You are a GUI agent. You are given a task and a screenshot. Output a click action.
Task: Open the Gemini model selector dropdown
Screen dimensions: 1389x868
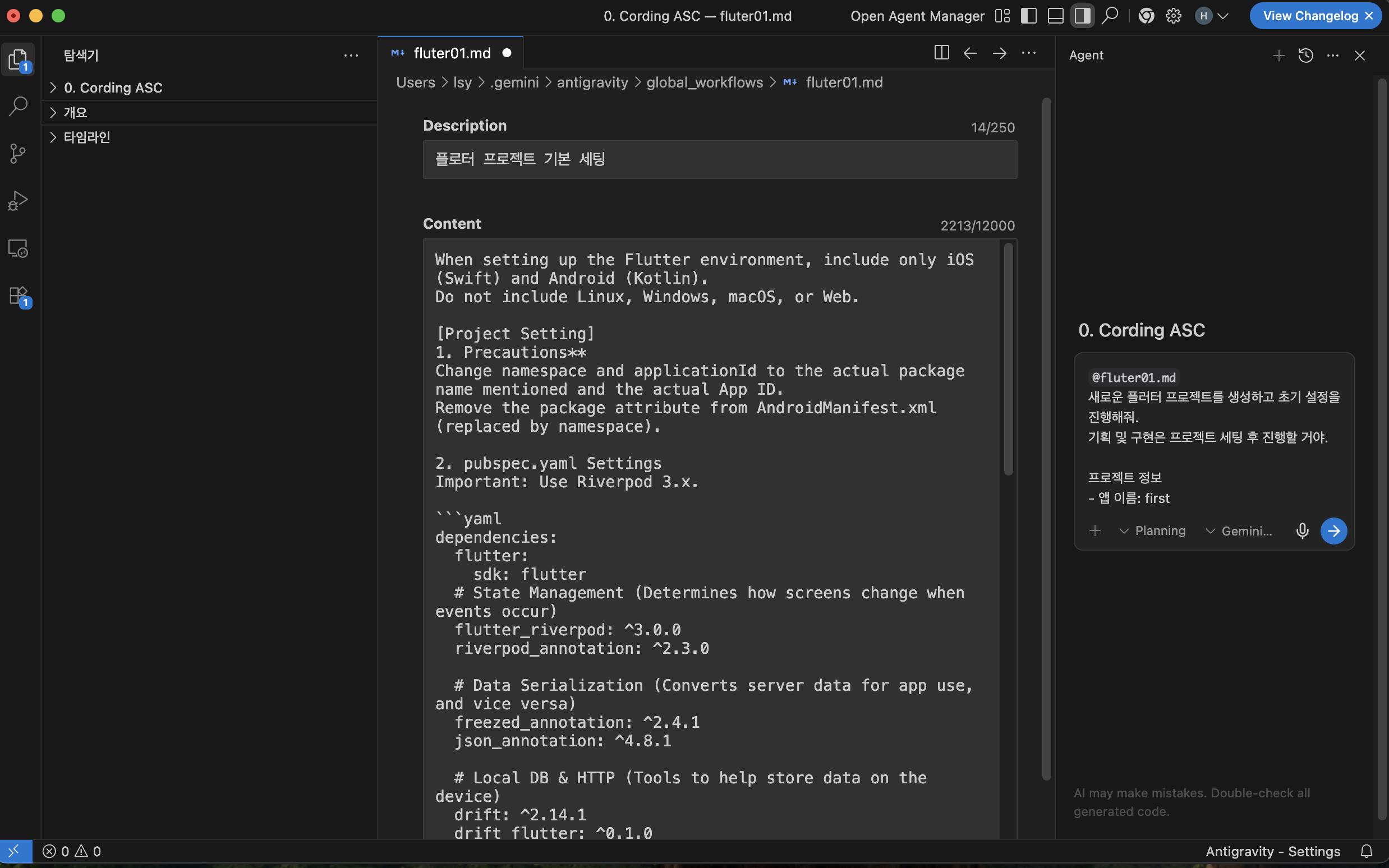[1239, 531]
